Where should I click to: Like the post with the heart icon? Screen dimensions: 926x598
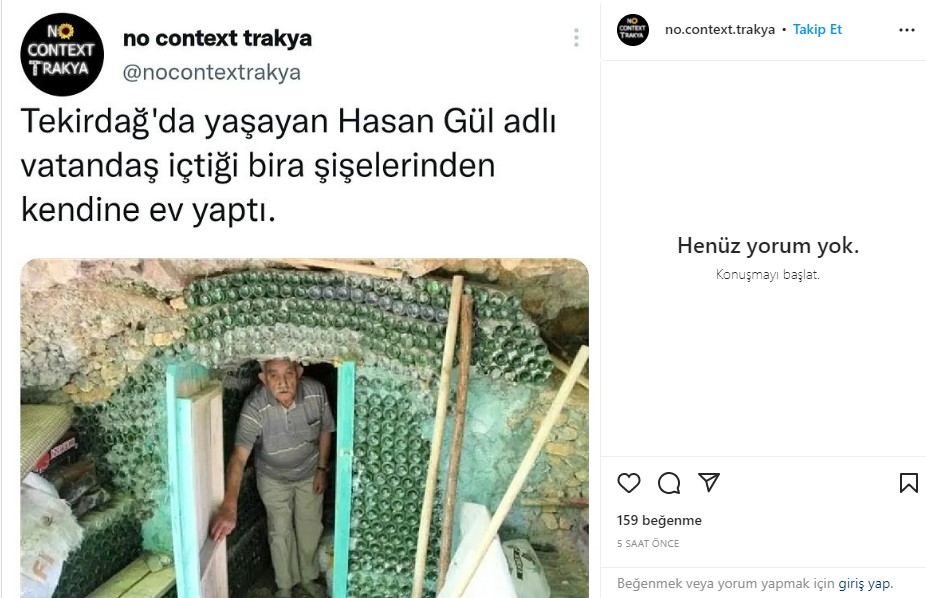628,483
